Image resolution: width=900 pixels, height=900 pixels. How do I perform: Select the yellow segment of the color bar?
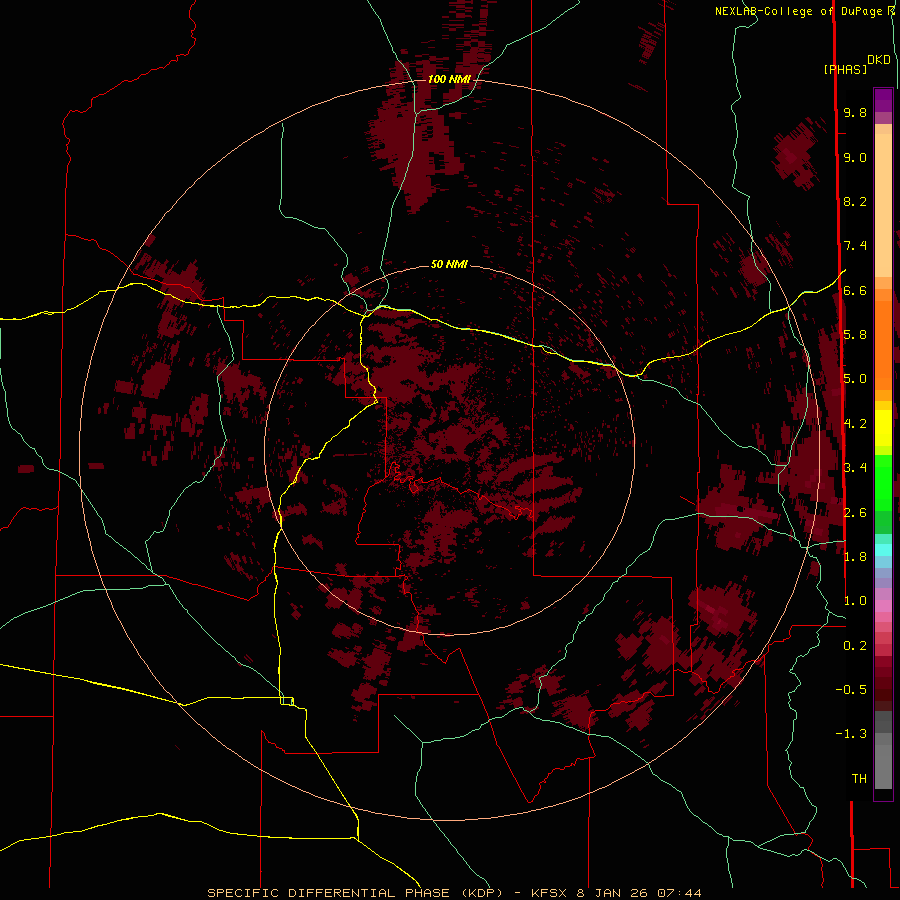(x=883, y=428)
